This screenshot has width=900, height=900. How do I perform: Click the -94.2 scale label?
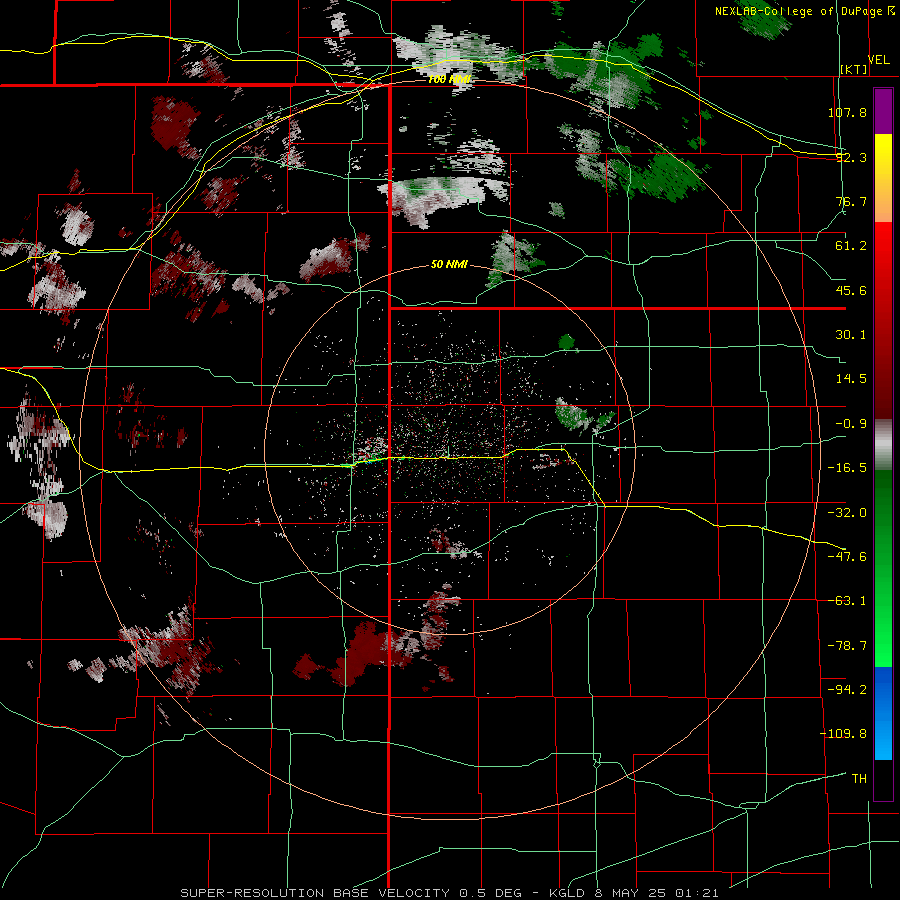click(847, 689)
